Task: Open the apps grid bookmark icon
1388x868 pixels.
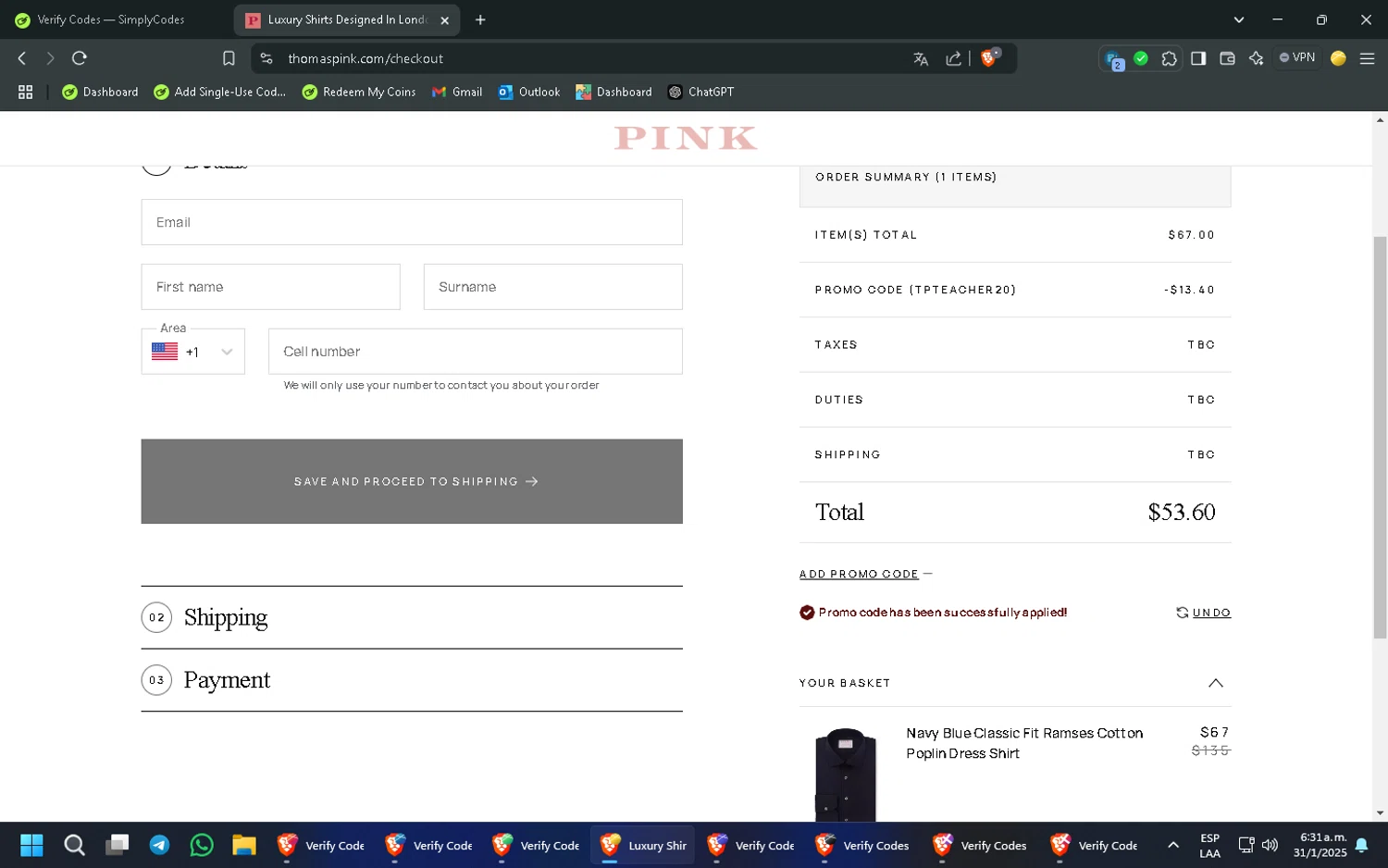Action: point(26,92)
